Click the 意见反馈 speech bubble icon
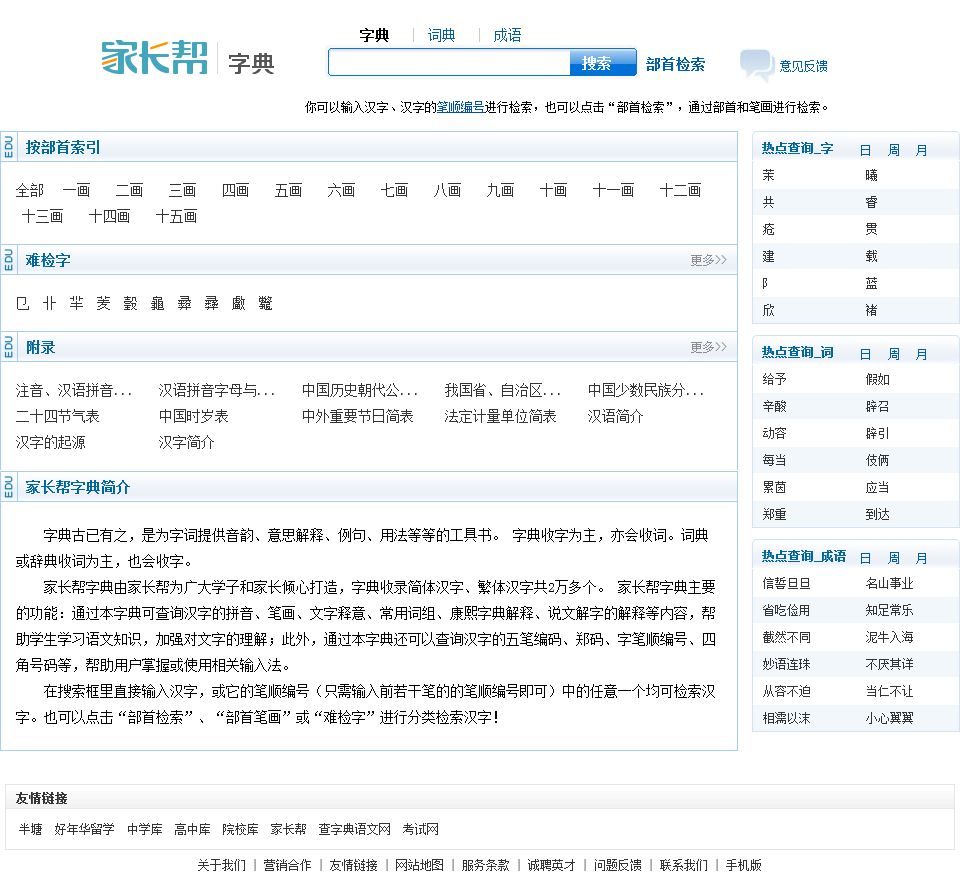 tap(756, 65)
